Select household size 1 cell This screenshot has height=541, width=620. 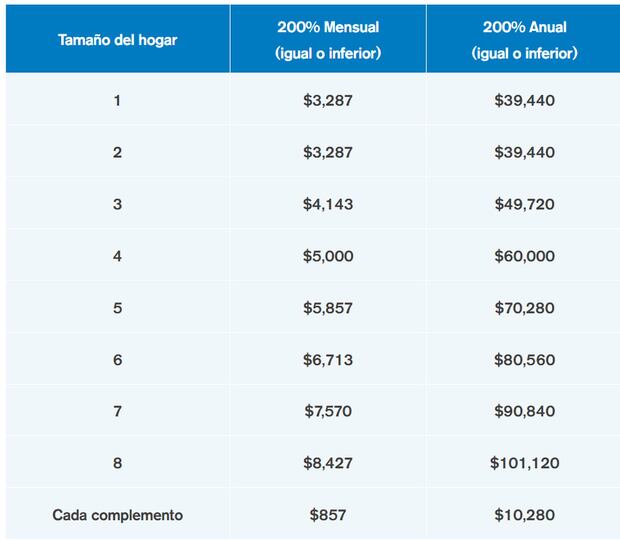click(117, 100)
